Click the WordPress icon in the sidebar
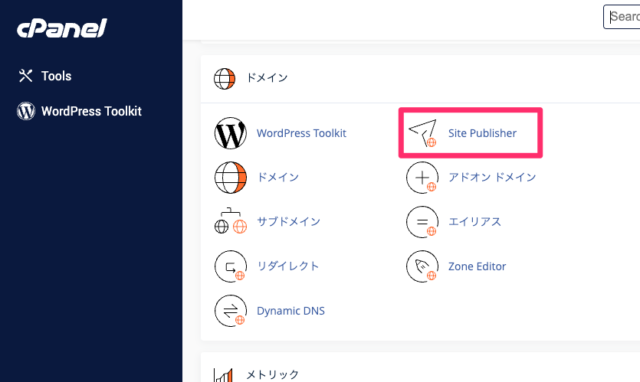 [26, 111]
